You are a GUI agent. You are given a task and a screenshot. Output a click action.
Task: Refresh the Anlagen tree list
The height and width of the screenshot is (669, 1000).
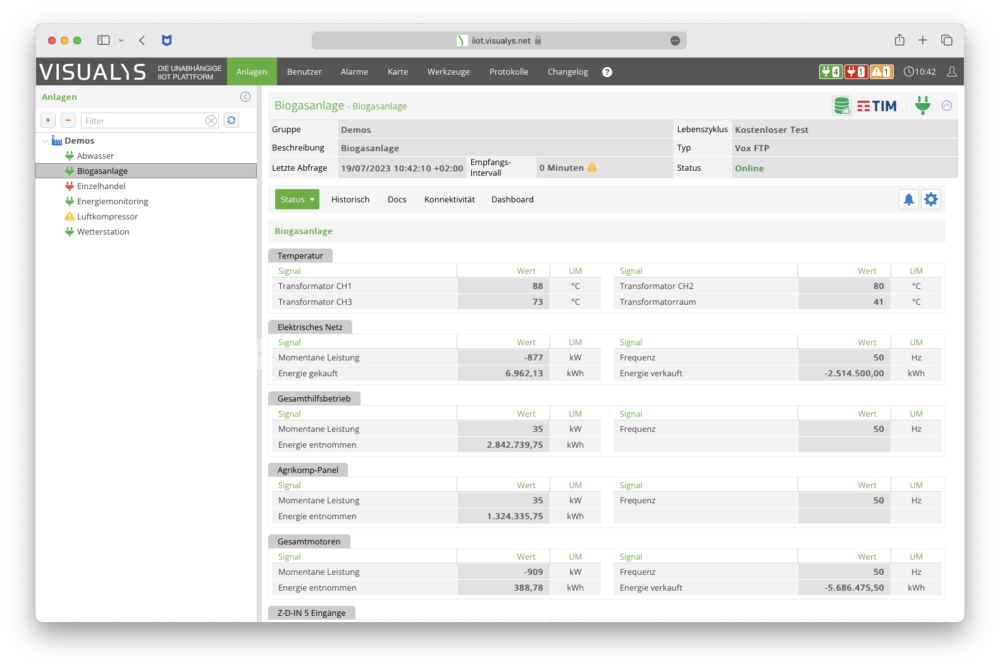click(231, 119)
